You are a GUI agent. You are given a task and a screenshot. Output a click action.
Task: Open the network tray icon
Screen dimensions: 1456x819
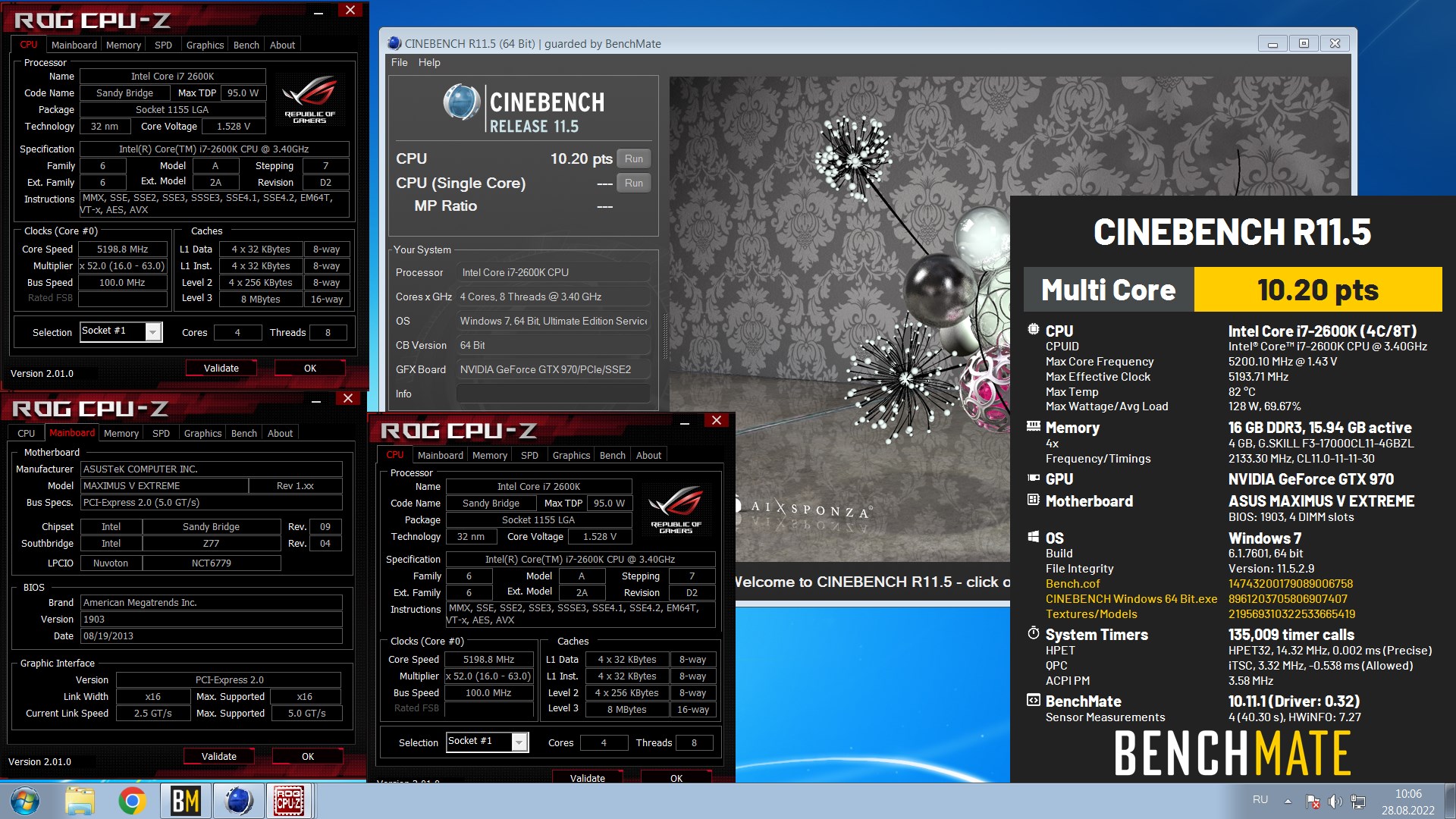1358,801
